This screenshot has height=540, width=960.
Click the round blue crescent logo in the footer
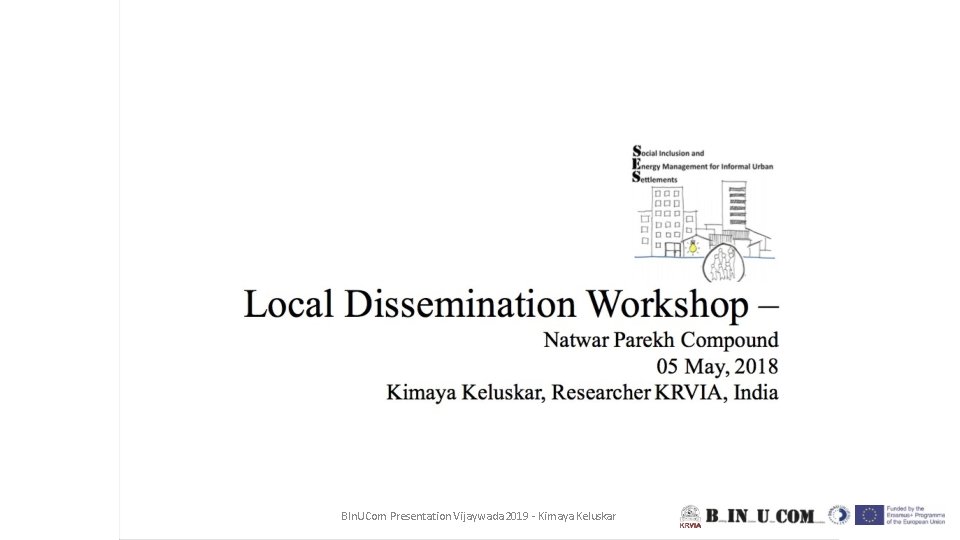839,515
